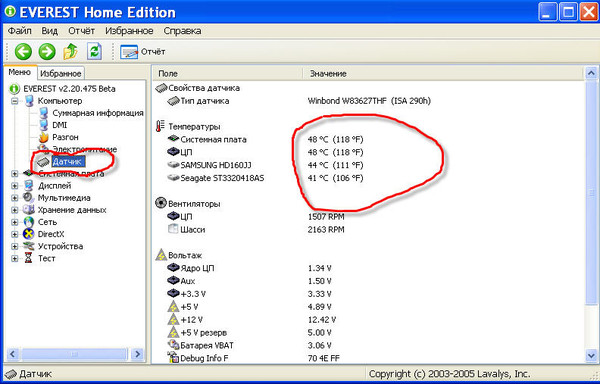Click the right panel scroll up arrow
Image resolution: width=600 pixels, height=384 pixels.
coord(591,73)
